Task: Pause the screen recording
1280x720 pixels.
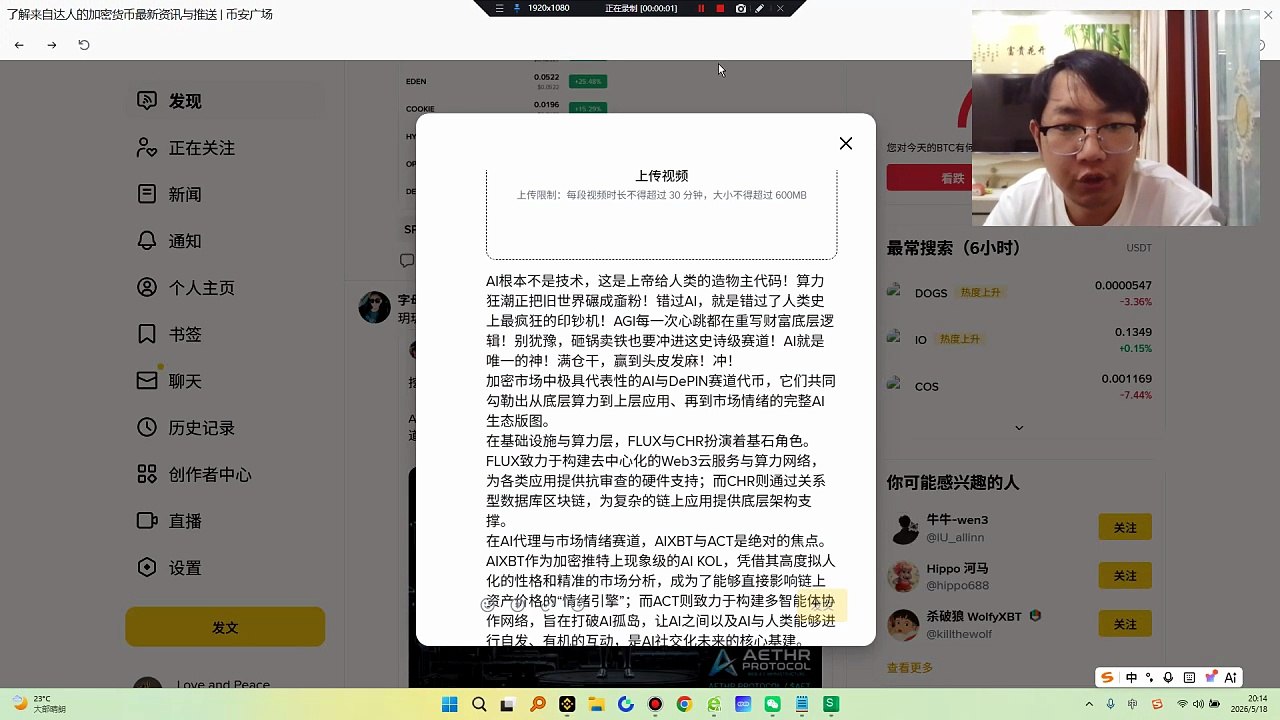Action: pyautogui.click(x=701, y=8)
